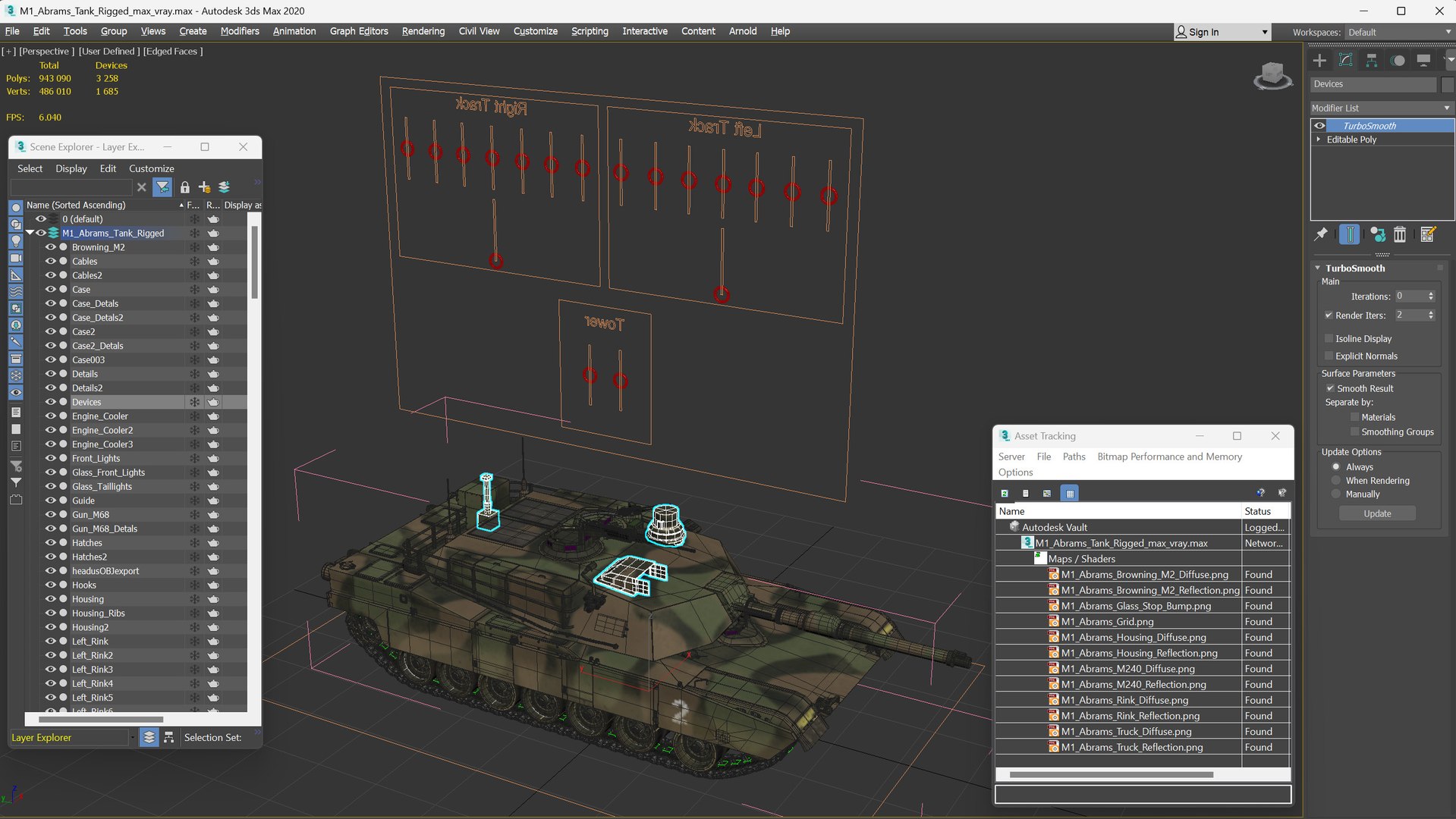Image resolution: width=1456 pixels, height=819 pixels.
Task: Open Paths menu in Asset Tracking
Action: click(1074, 457)
